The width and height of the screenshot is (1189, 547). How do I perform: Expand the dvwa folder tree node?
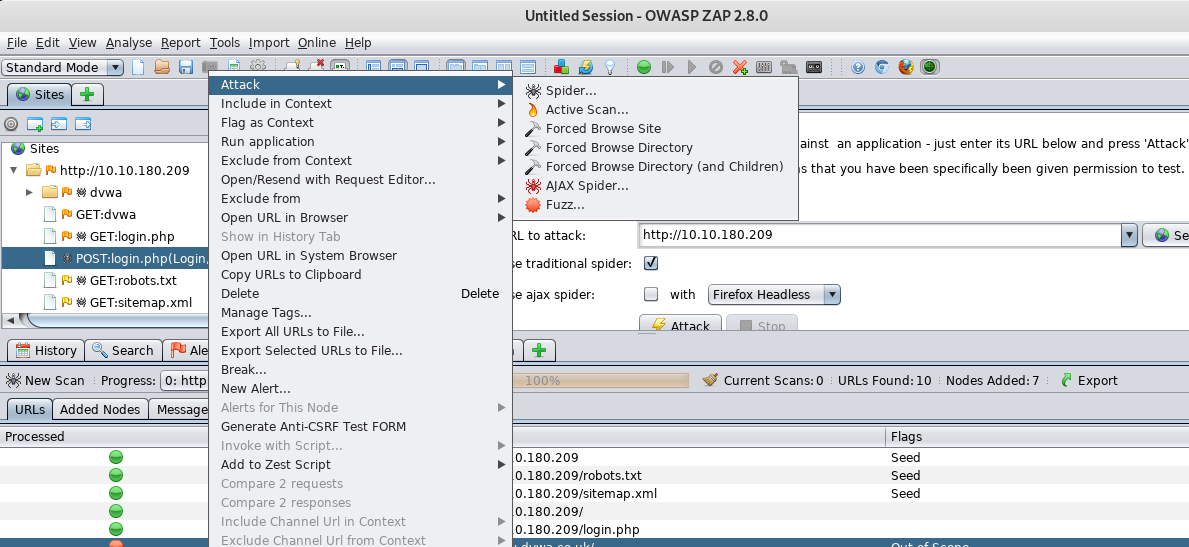30,192
